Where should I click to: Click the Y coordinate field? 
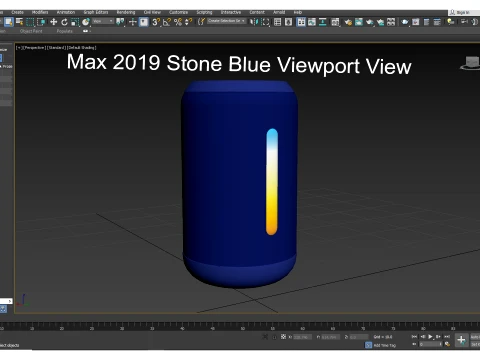point(331,337)
